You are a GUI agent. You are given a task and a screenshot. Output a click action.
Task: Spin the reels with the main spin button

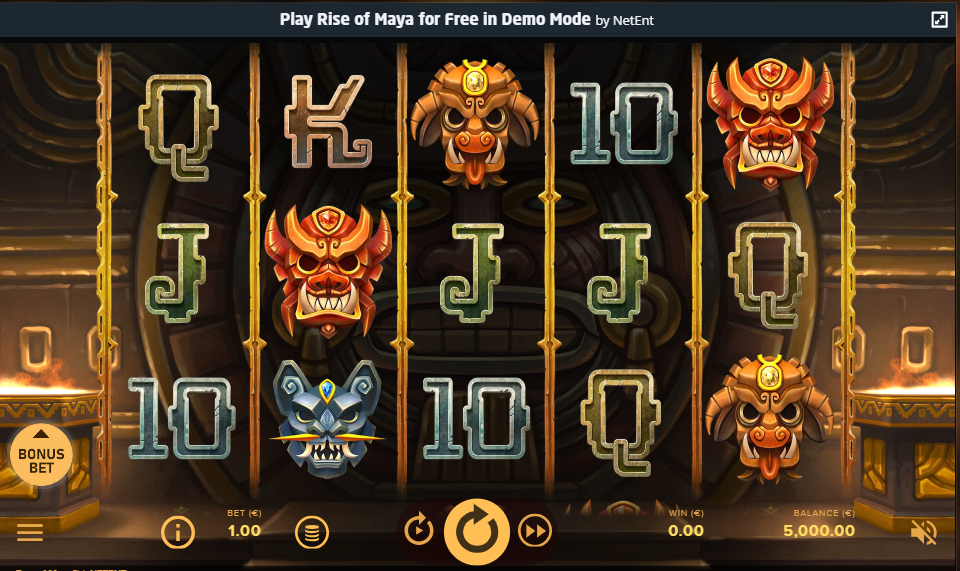point(476,531)
